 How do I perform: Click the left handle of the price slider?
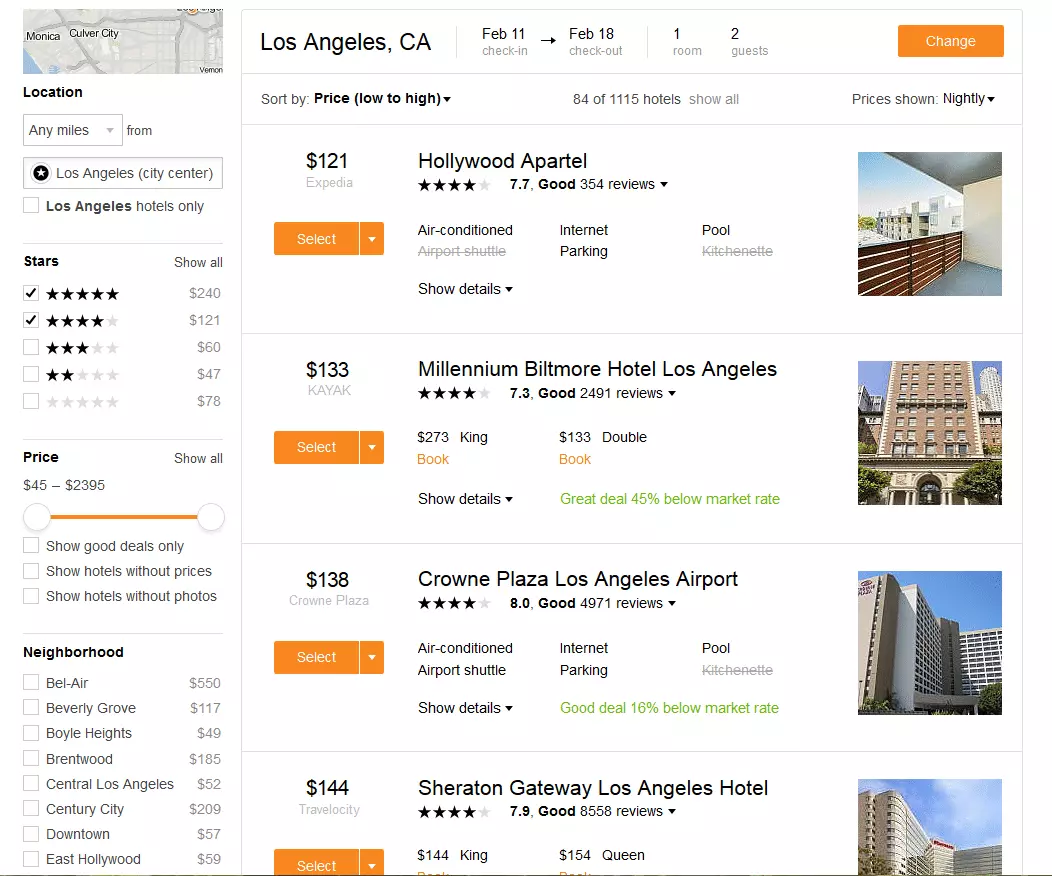[x=37, y=517]
